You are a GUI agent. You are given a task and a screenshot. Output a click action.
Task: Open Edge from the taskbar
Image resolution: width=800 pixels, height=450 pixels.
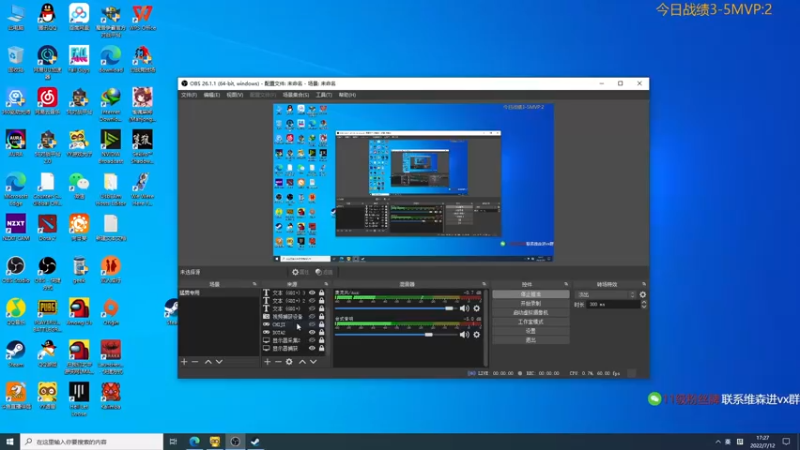pos(194,441)
